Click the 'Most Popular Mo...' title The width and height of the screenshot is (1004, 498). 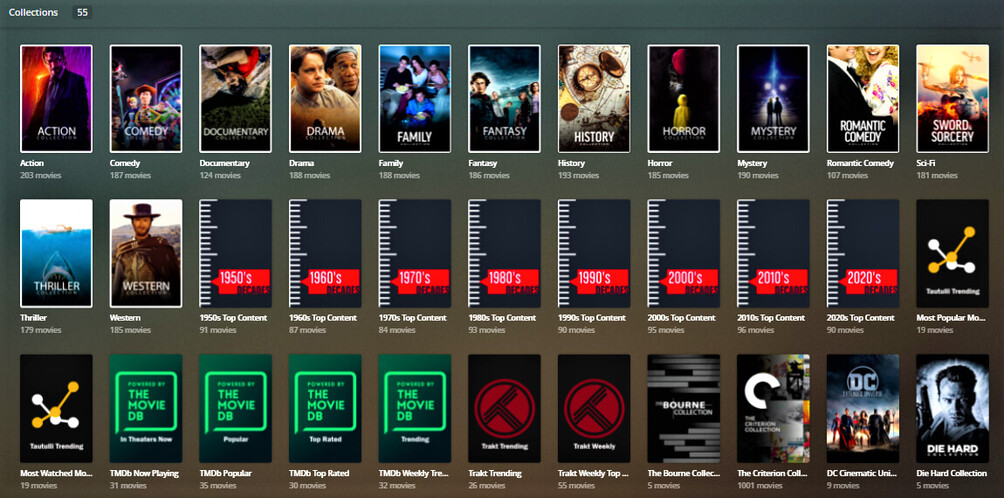pos(950,318)
